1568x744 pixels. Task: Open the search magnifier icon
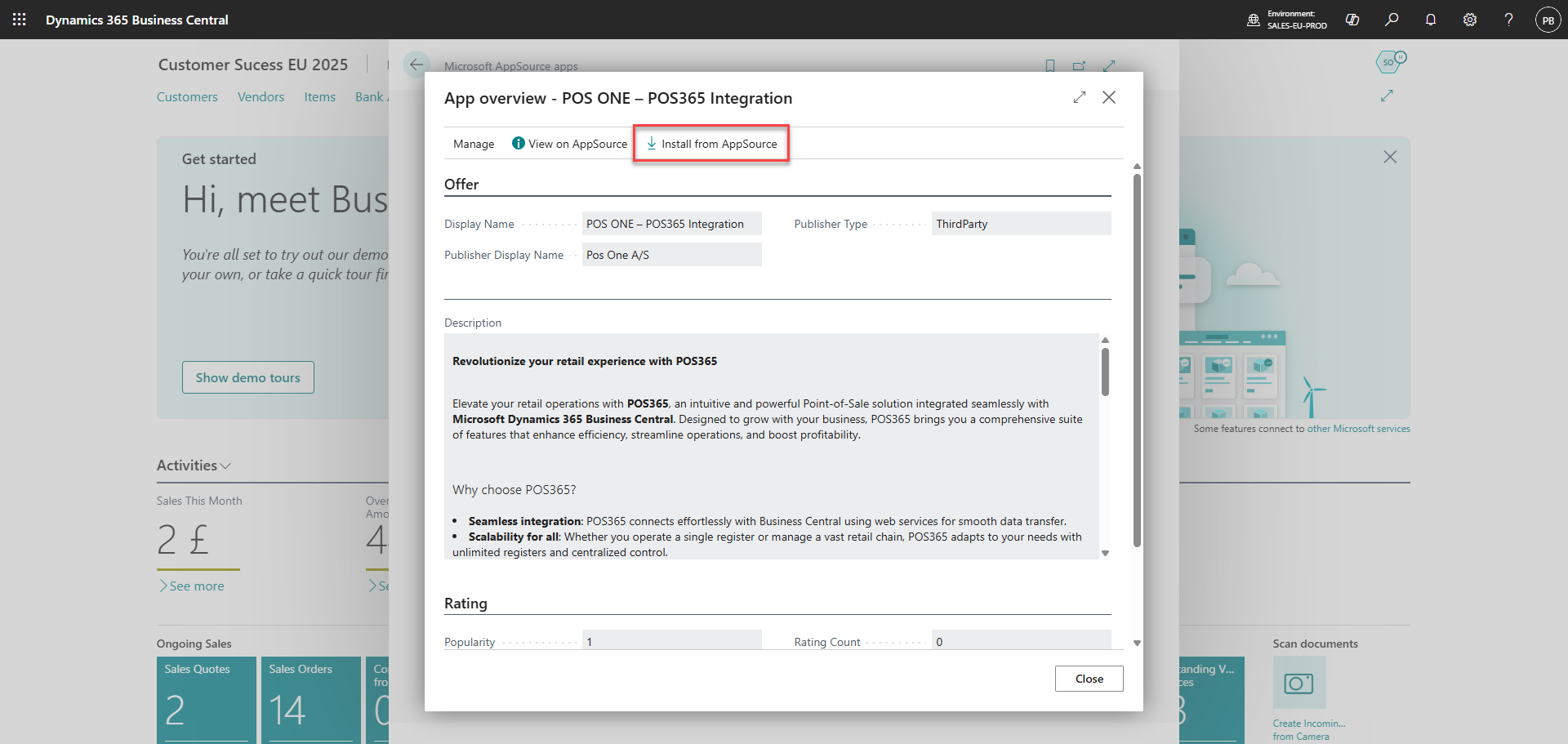[1392, 20]
